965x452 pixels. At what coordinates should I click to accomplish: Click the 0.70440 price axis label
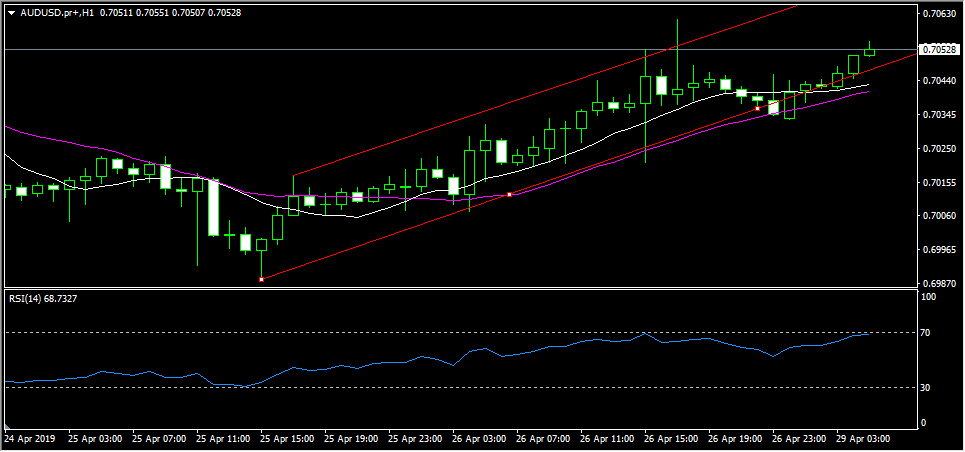point(939,81)
